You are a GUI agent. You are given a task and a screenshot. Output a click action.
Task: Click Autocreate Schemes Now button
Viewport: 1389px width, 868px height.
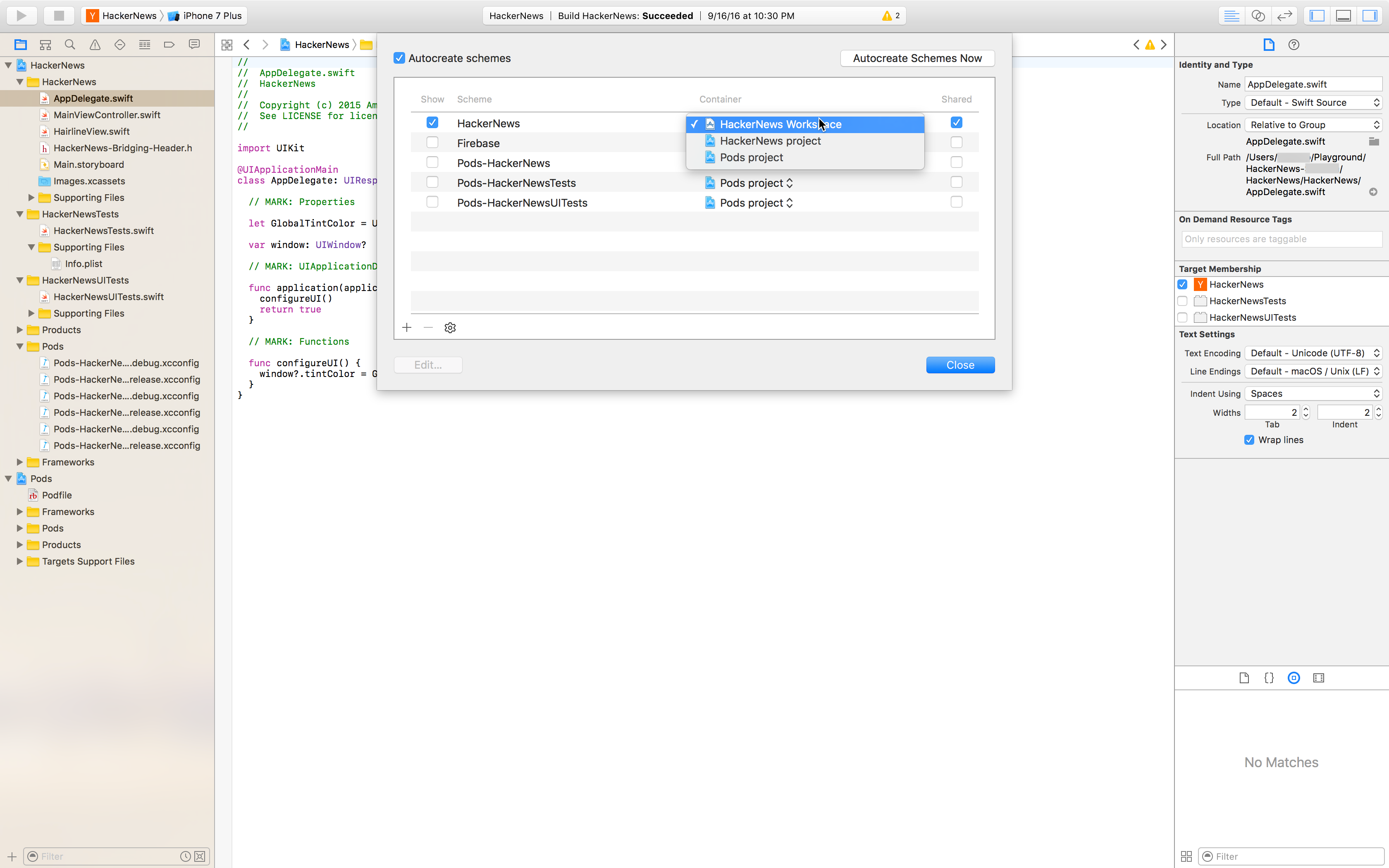pyautogui.click(x=917, y=58)
